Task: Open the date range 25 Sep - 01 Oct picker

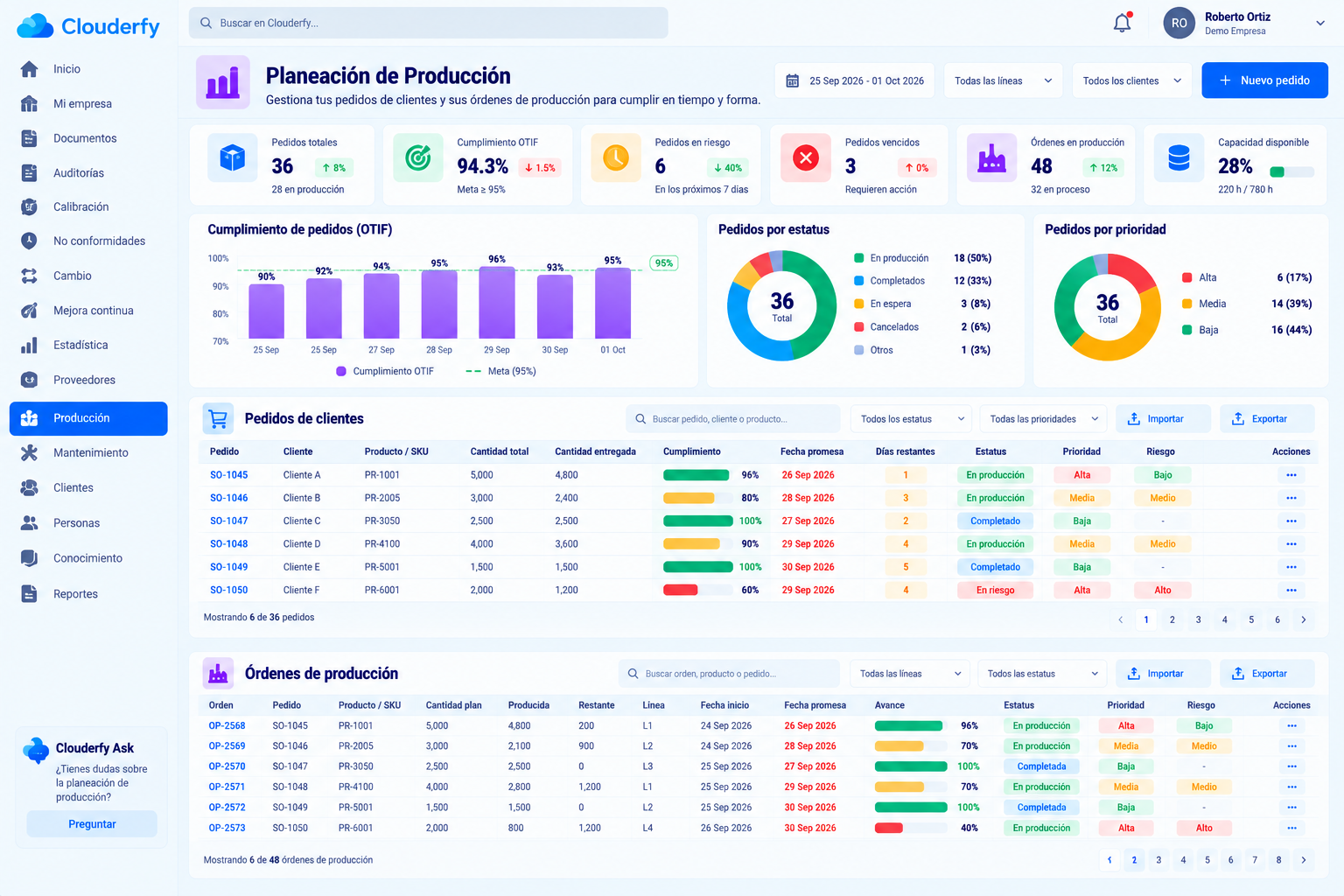Action: pos(854,80)
